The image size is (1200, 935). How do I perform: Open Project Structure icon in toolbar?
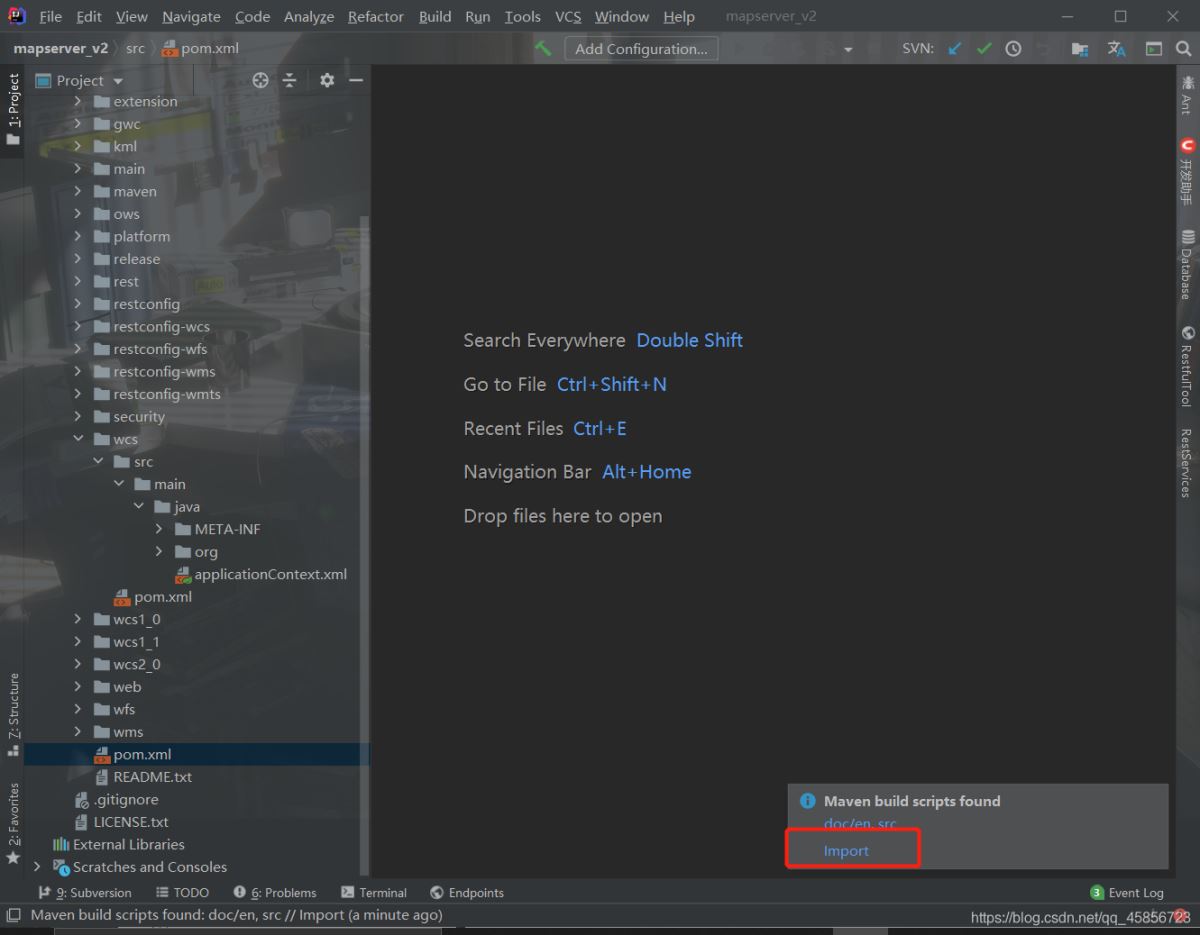pyautogui.click(x=1079, y=48)
